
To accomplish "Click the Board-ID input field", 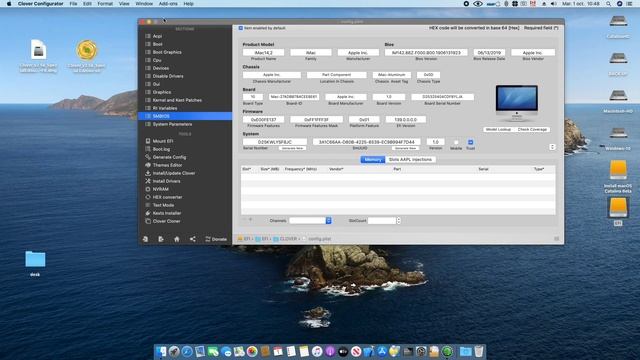I will coord(293,97).
